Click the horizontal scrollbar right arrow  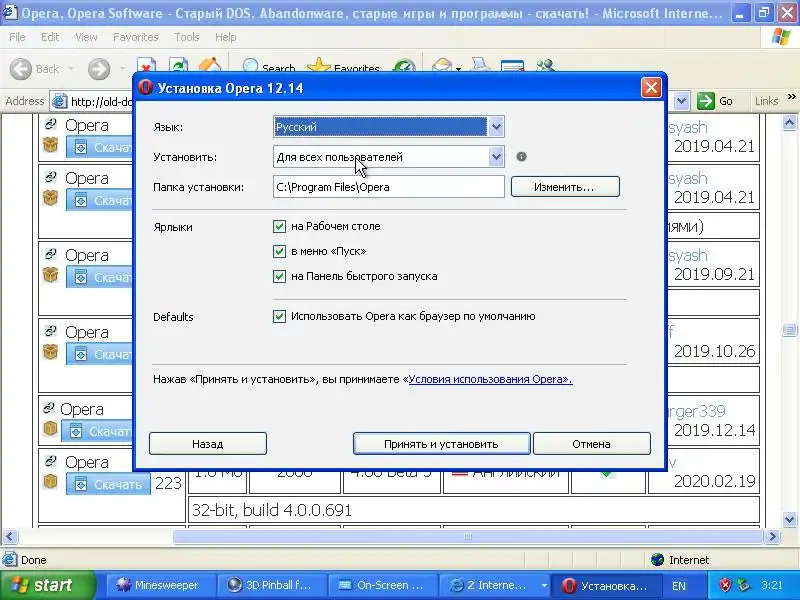[x=772, y=537]
